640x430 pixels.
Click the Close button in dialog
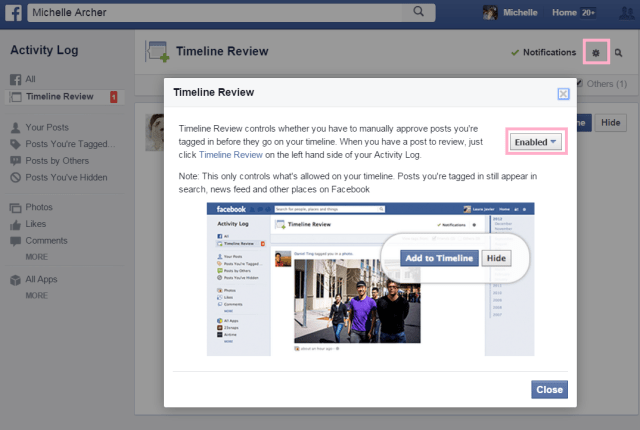click(549, 389)
